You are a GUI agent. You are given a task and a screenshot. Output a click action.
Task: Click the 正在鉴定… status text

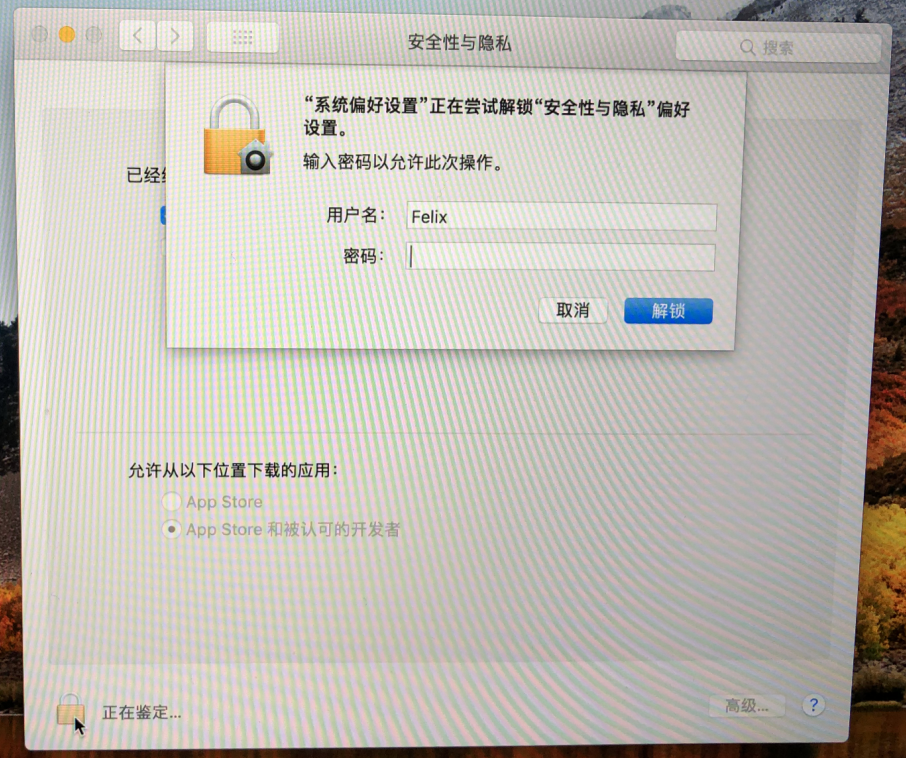pyautogui.click(x=142, y=713)
